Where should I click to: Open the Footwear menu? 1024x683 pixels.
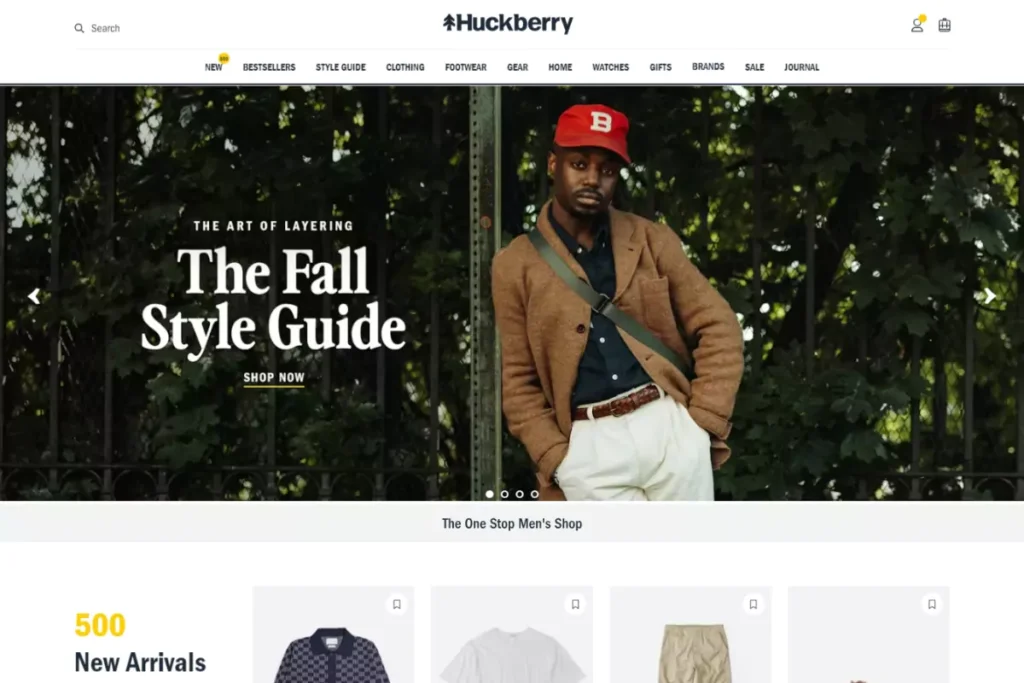click(466, 67)
